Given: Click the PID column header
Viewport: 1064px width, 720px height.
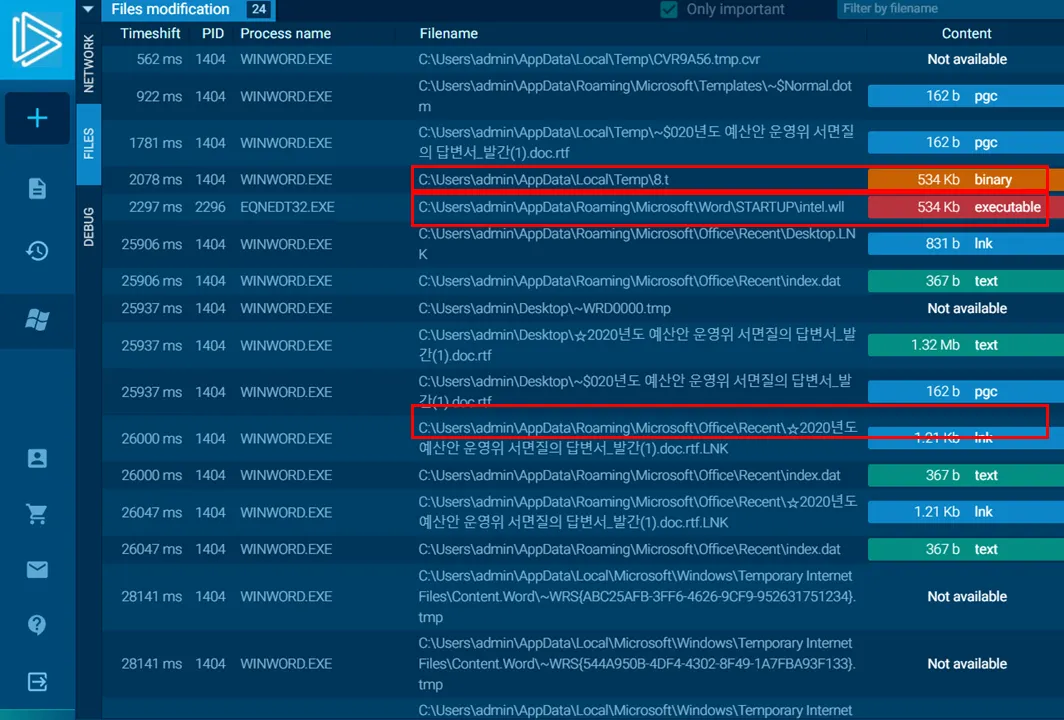Looking at the screenshot, I should pos(212,33).
